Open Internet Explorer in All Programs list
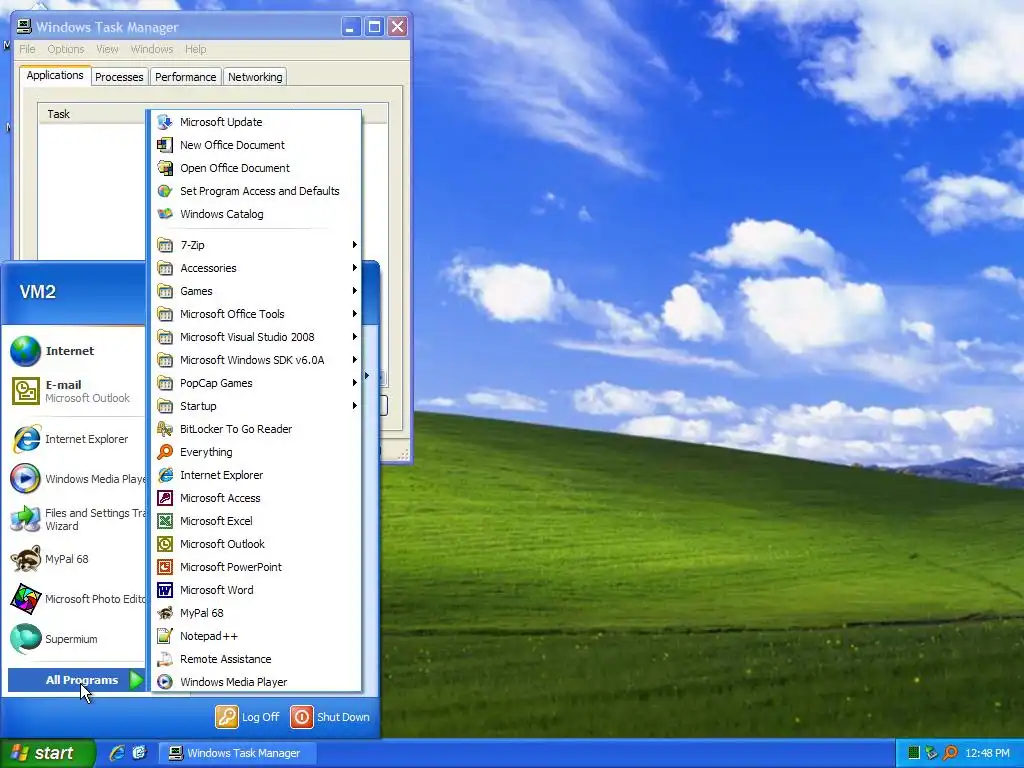This screenshot has height=768, width=1024. tap(256, 475)
